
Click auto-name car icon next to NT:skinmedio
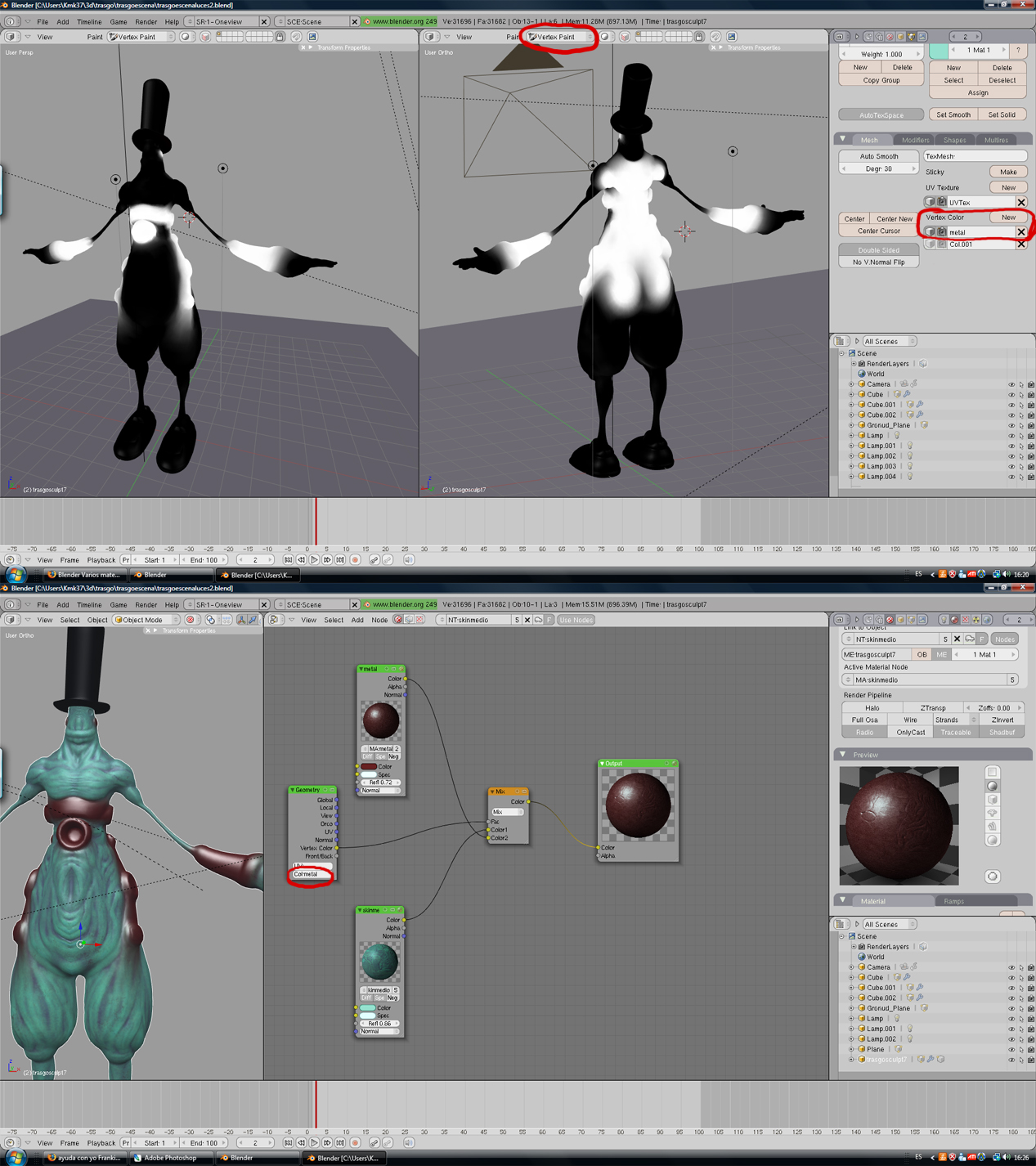coord(970,639)
